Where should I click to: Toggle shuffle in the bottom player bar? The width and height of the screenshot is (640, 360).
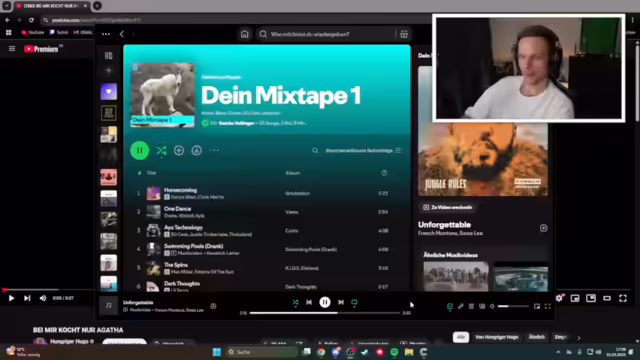point(295,302)
